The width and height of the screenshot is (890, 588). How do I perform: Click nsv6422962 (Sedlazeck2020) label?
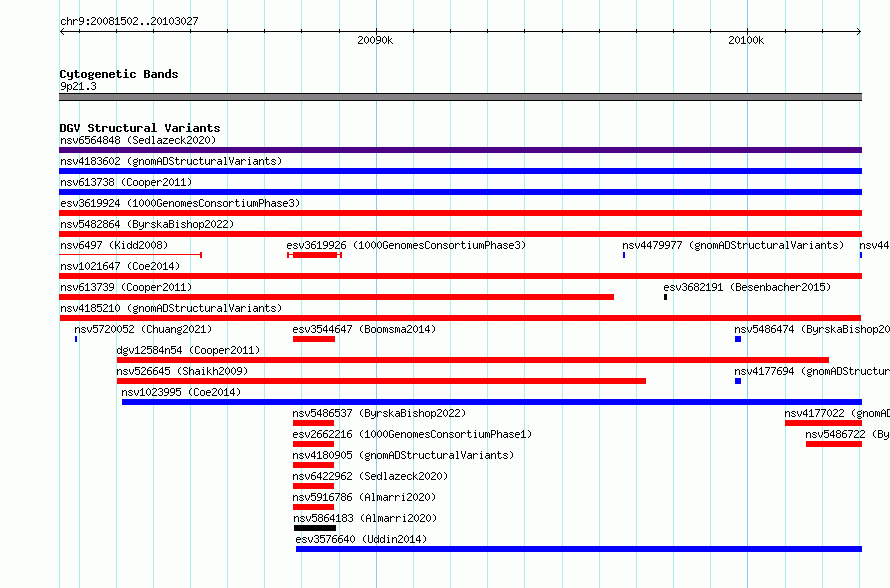click(370, 476)
